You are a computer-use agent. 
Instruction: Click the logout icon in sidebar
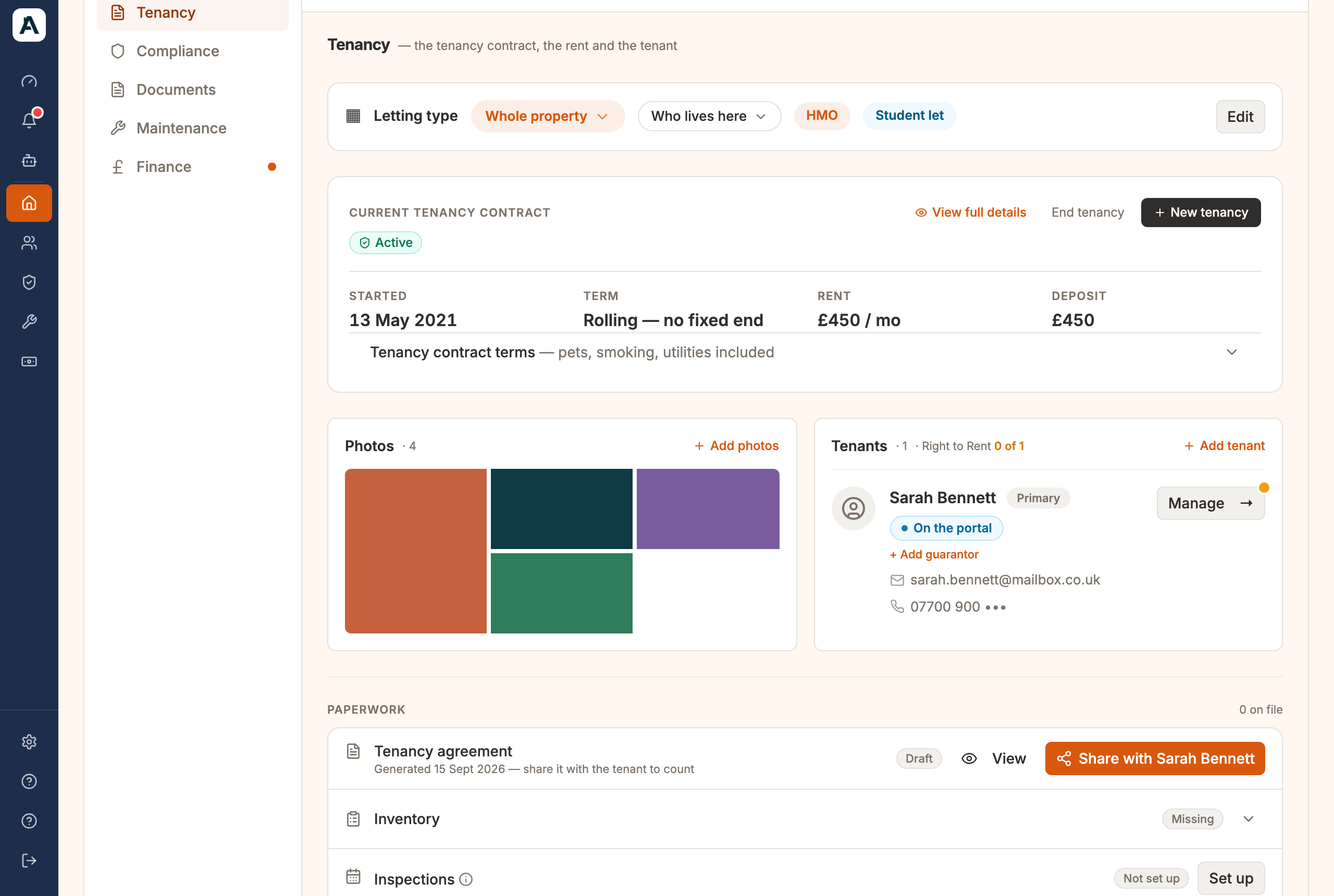click(29, 861)
